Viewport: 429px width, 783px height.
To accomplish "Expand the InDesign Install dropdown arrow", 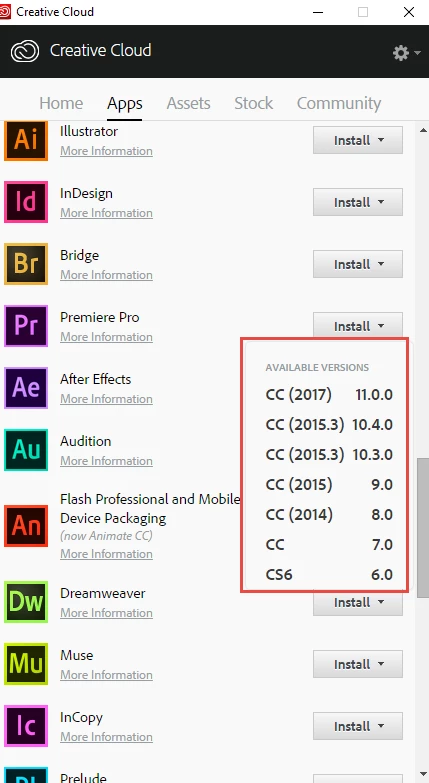I will [381, 202].
